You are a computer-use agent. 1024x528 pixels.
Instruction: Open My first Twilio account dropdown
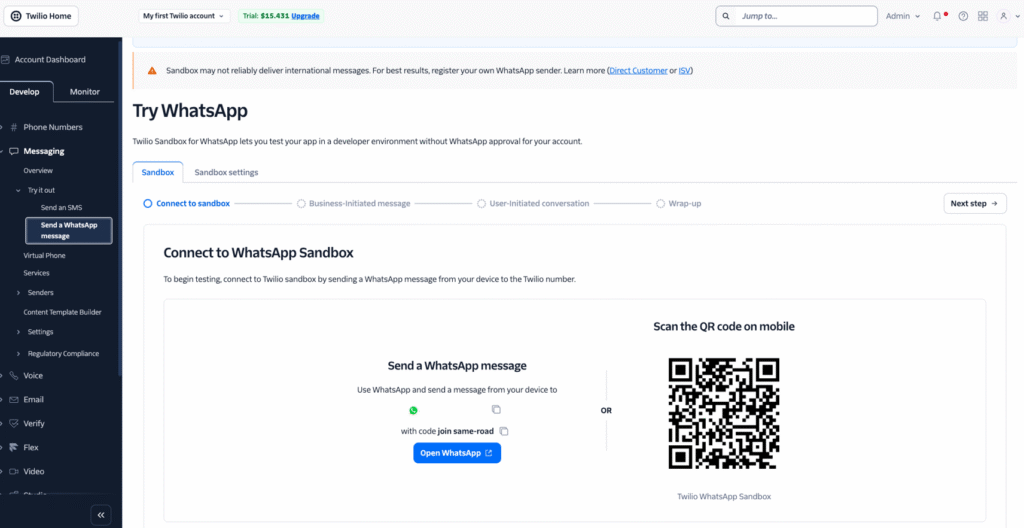tap(184, 16)
